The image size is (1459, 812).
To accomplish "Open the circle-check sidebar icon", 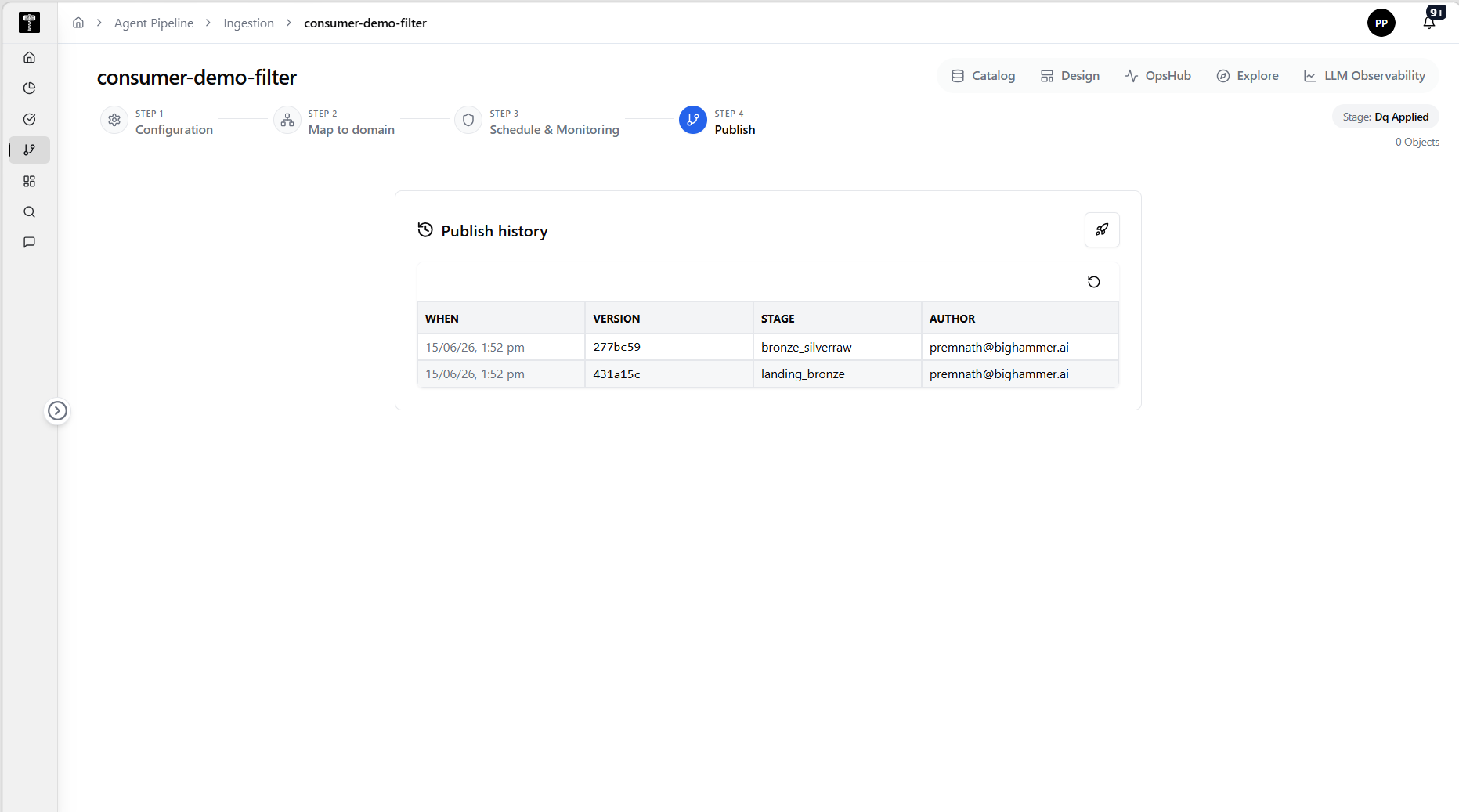I will pyautogui.click(x=29, y=119).
